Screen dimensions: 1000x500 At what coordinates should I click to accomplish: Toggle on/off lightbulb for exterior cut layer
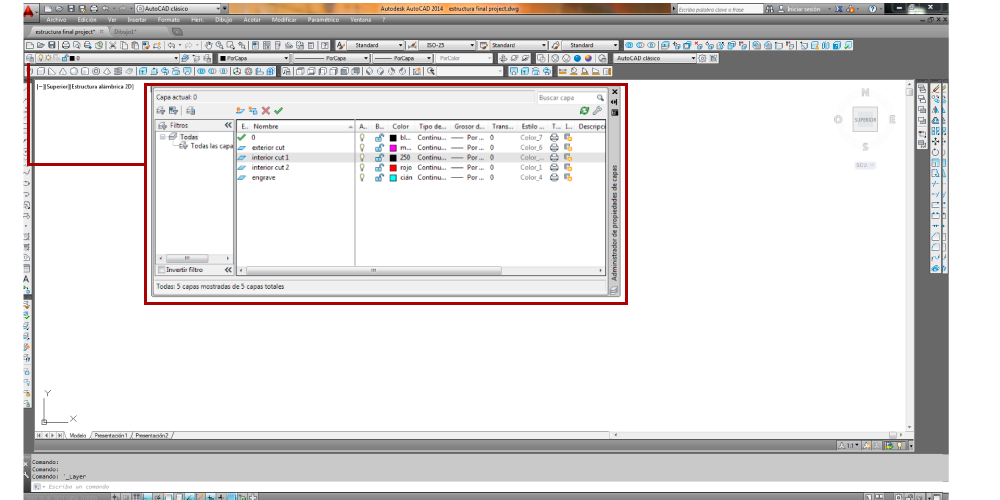click(x=362, y=147)
